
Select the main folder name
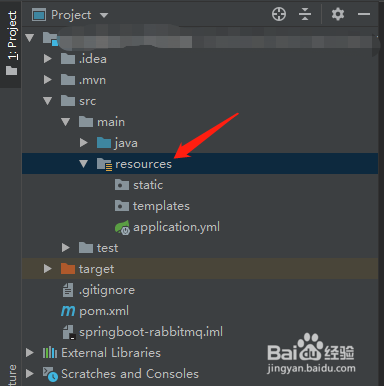point(111,122)
